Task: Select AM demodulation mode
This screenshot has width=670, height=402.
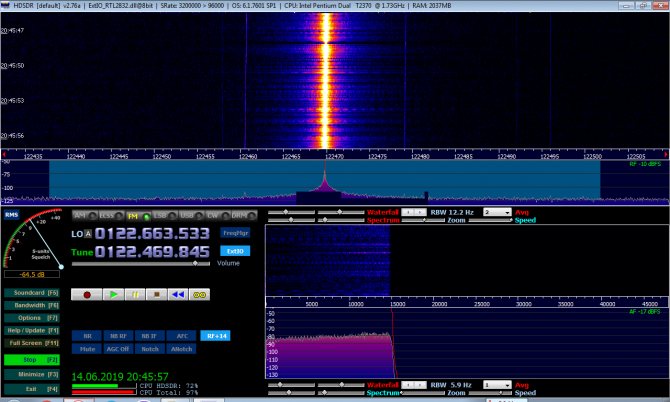Action: [x=85, y=216]
